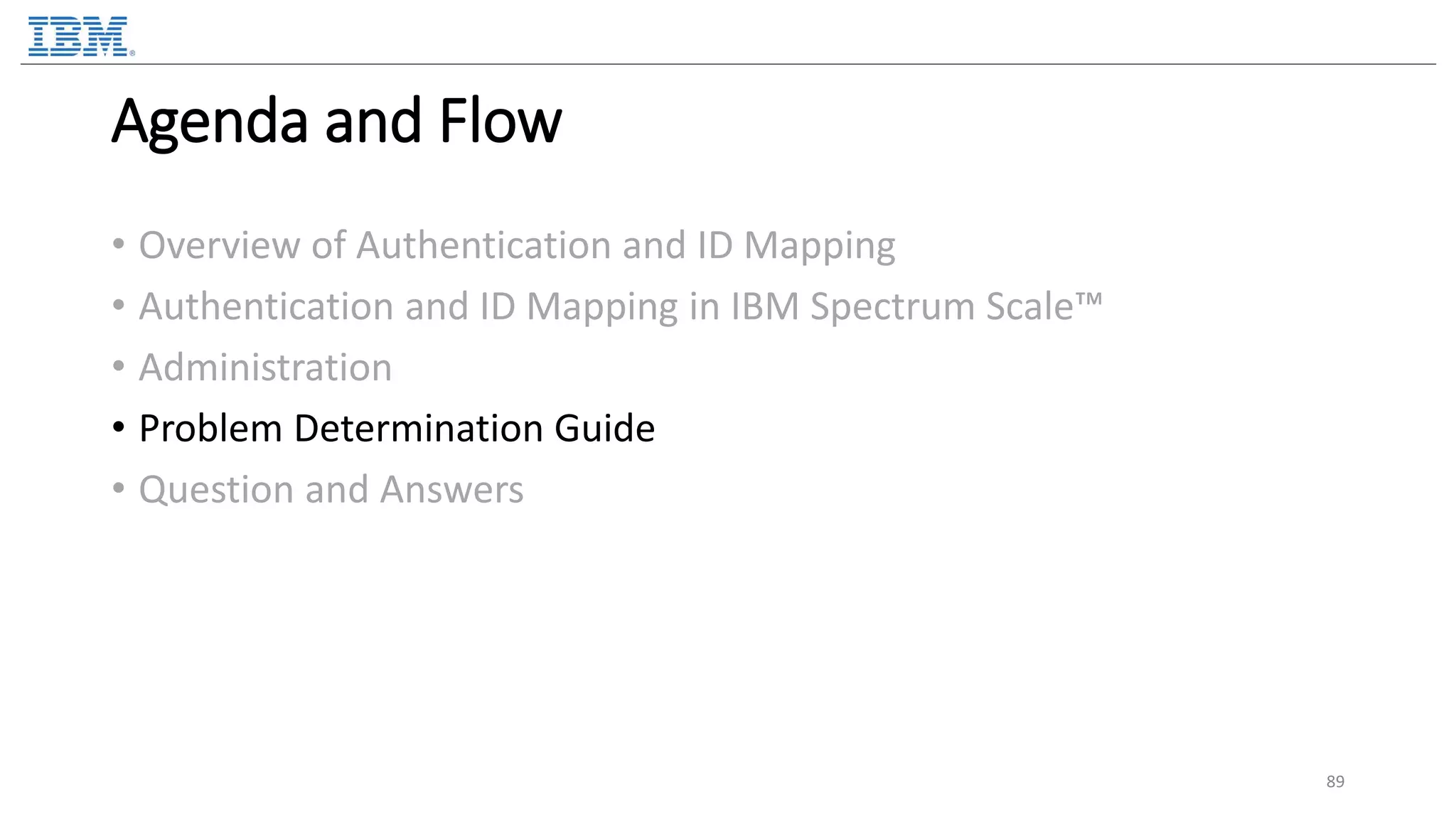Click the word "Answers" in last bullet
This screenshot has width=1456, height=819.
451,490
